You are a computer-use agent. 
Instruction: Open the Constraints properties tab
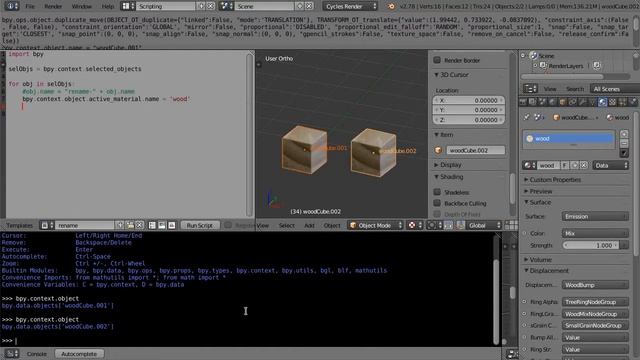point(573,102)
